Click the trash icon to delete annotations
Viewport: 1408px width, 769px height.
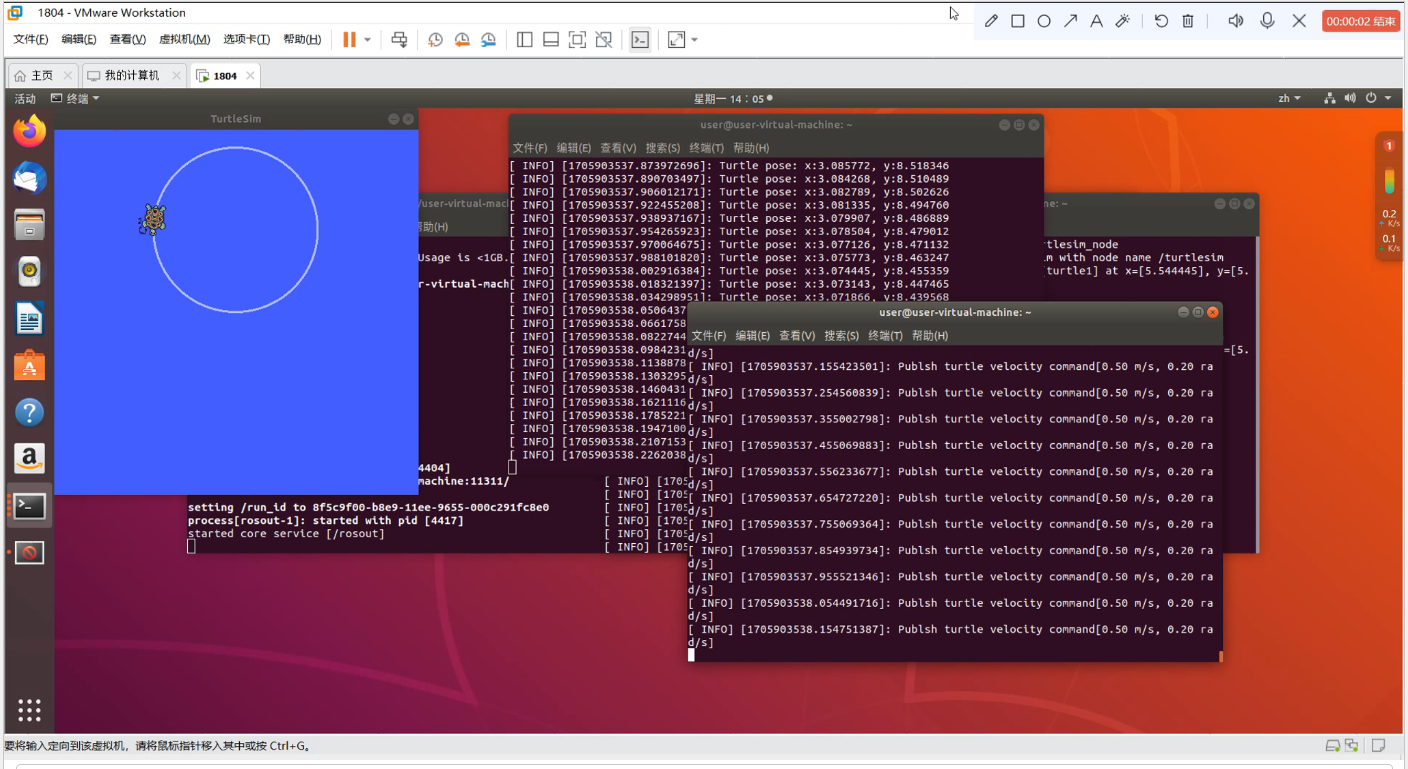point(1188,21)
